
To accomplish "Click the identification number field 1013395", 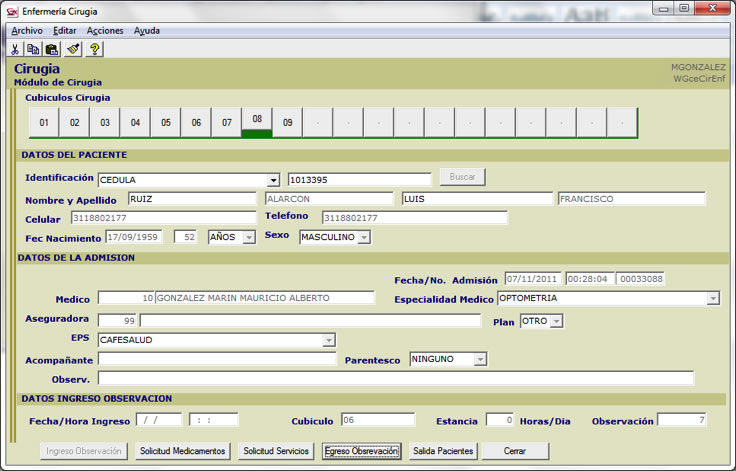I will pos(360,180).
